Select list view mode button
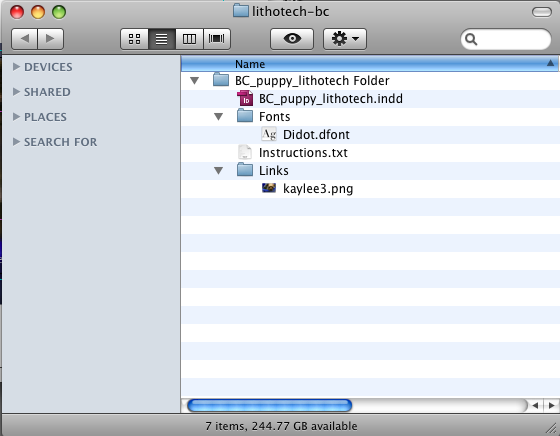 [162, 39]
